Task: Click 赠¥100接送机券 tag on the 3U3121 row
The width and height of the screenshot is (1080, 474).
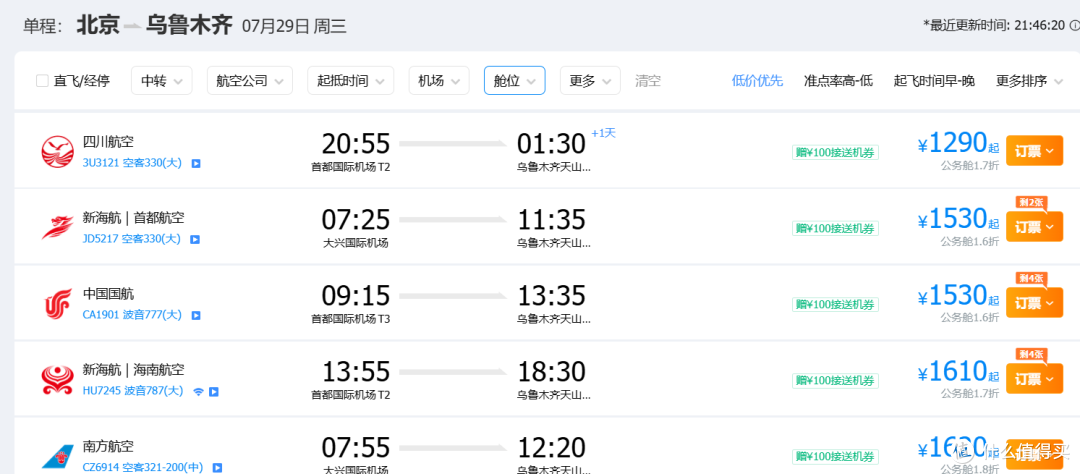Action: pos(835,152)
